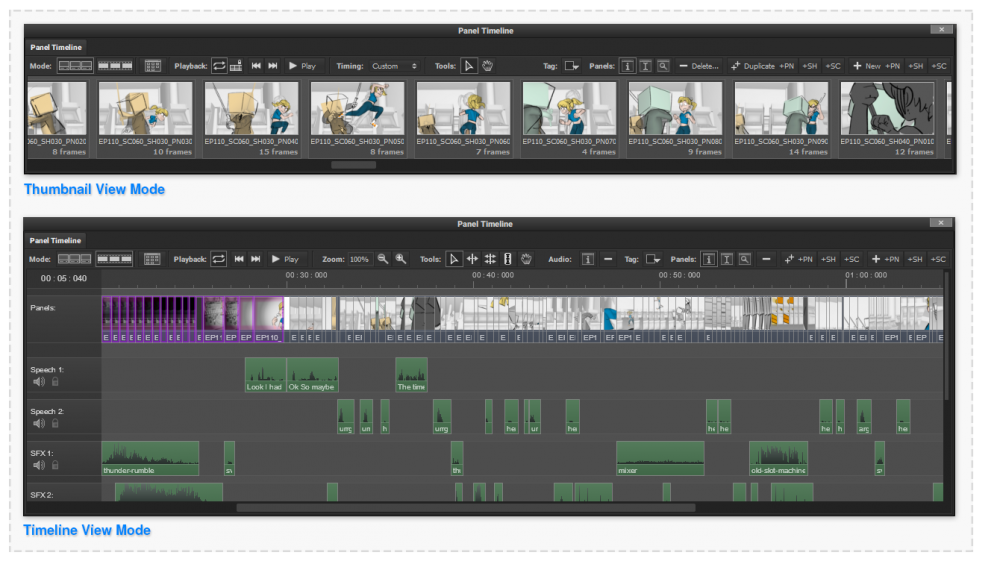The image size is (1000, 567).
Task: Toggle loop playback in thumbnail view toolbar
Action: 219,66
